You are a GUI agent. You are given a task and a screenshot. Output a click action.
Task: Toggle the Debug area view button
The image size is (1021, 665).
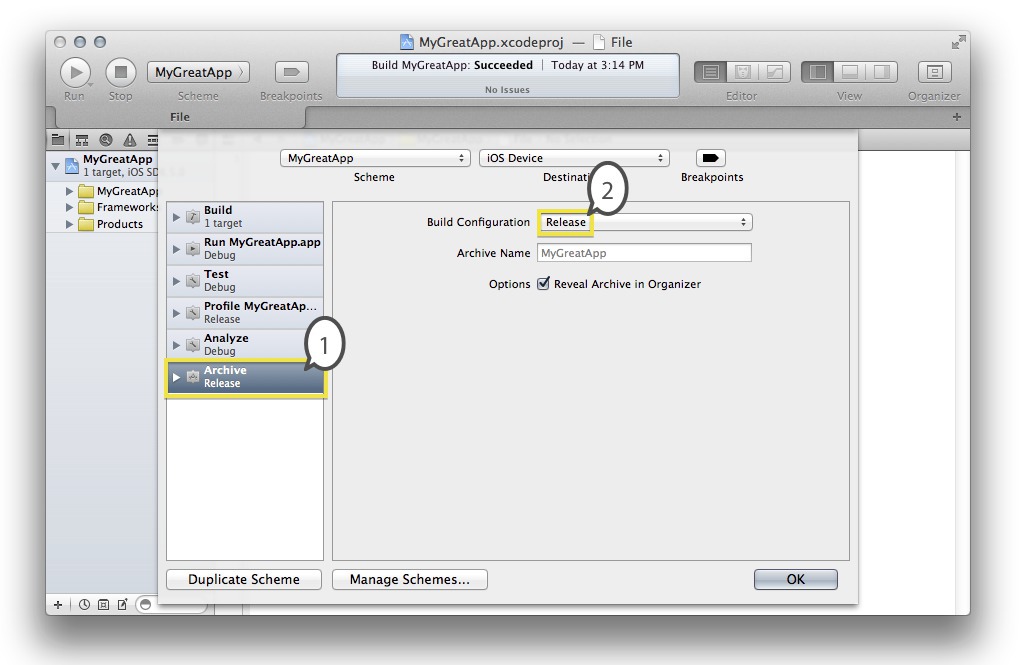point(850,72)
